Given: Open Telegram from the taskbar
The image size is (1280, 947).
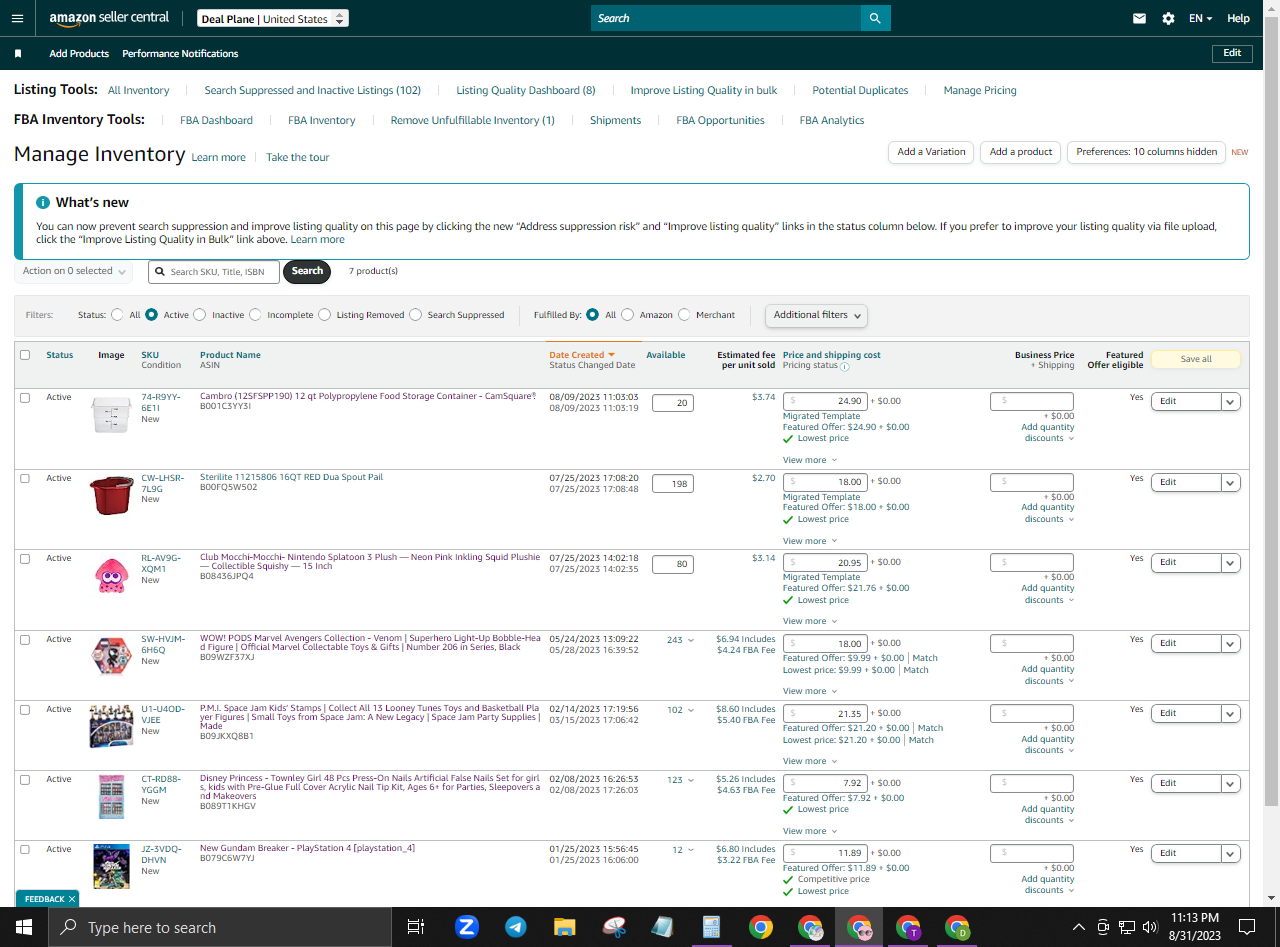Looking at the screenshot, I should click(516, 927).
